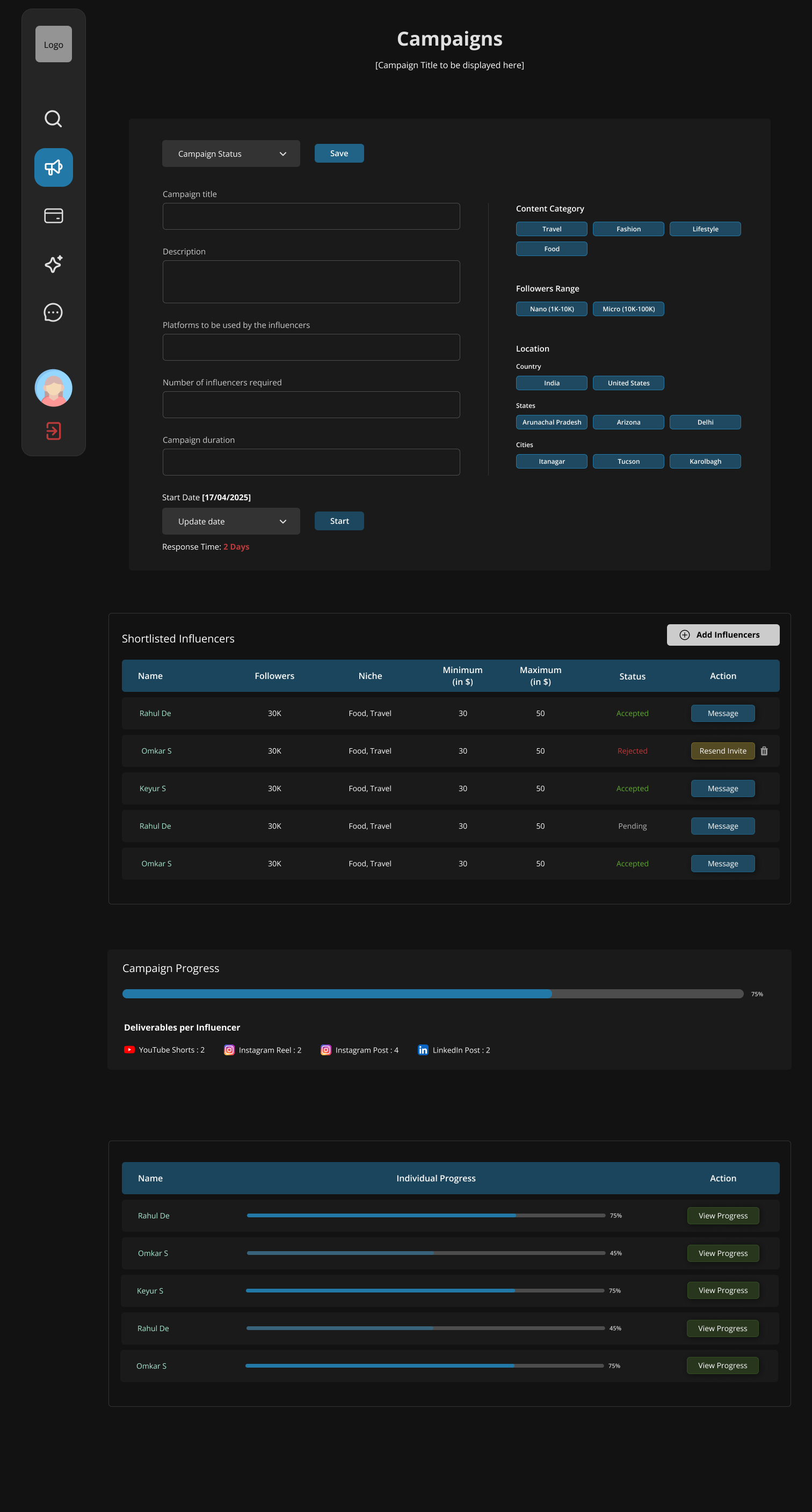Image resolution: width=812 pixels, height=1512 pixels.
Task: Click the YouTube Shorts icon
Action: [x=129, y=1049]
